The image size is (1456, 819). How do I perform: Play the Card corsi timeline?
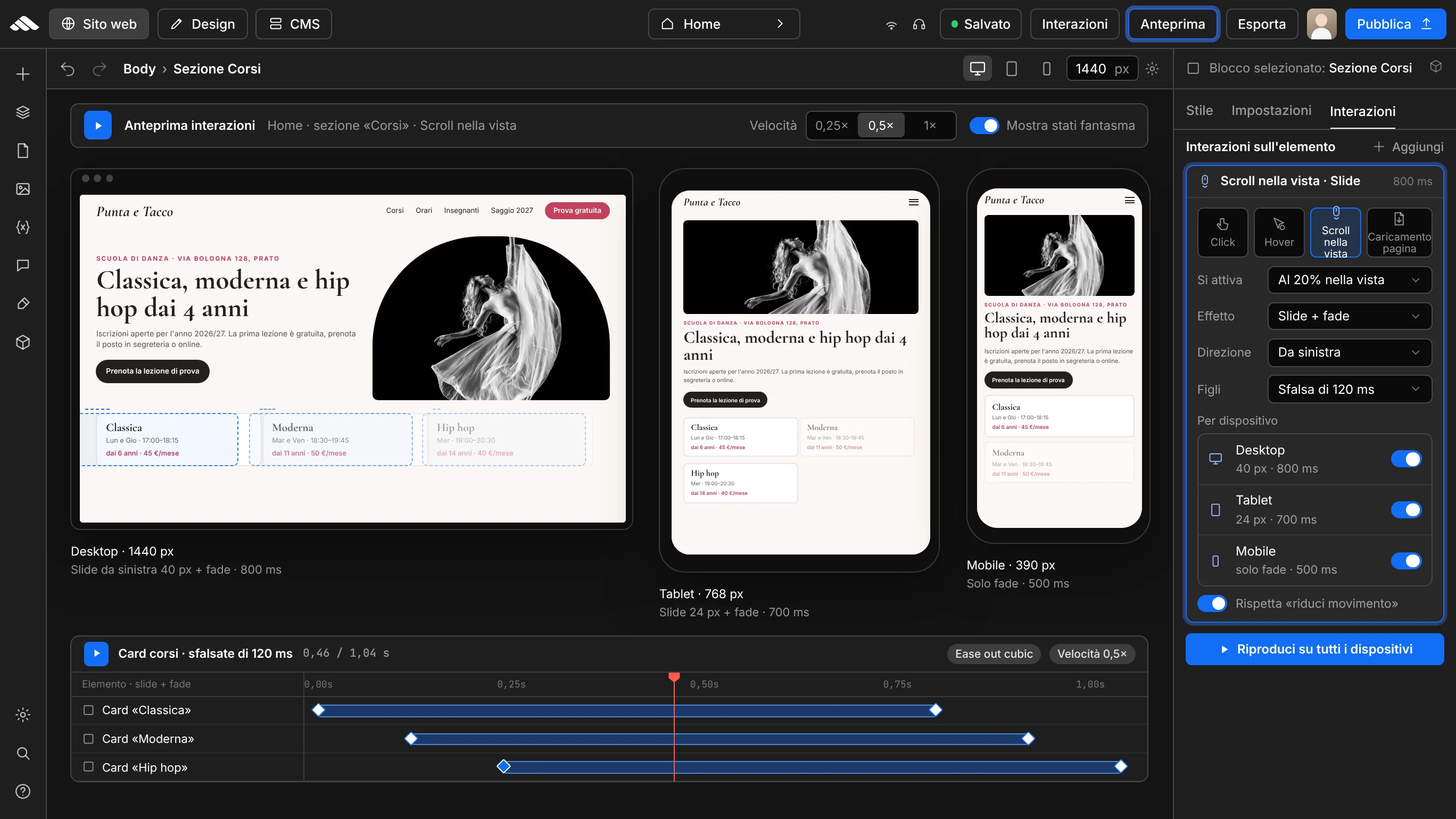click(x=96, y=654)
